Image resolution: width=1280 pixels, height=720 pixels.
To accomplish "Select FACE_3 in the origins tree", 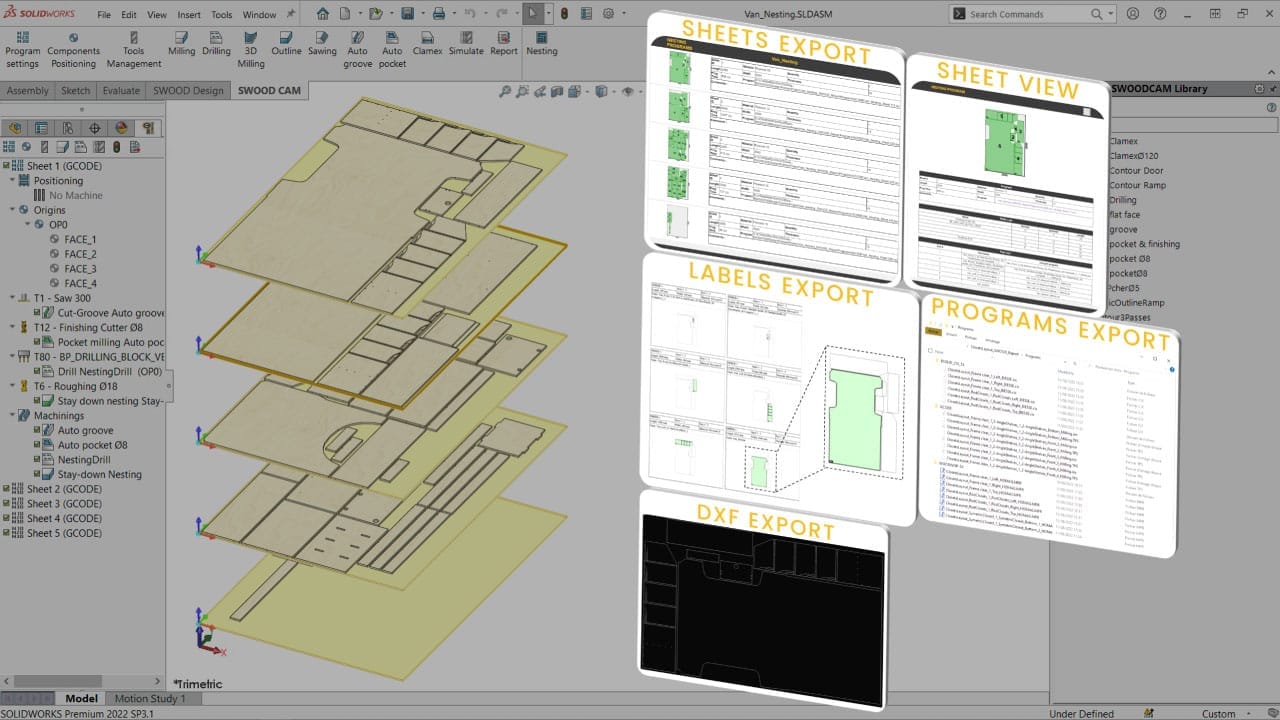I will (x=80, y=269).
